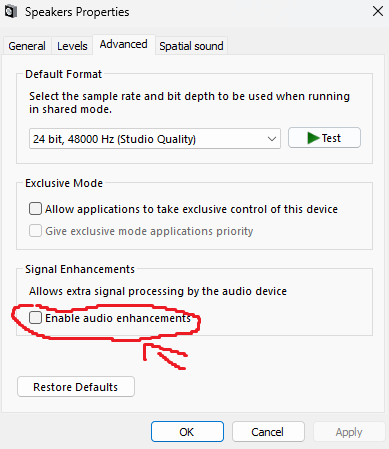Toggle Give exclusive mode applications priority
Image resolution: width=389 pixels, height=449 pixels.
coord(35,231)
